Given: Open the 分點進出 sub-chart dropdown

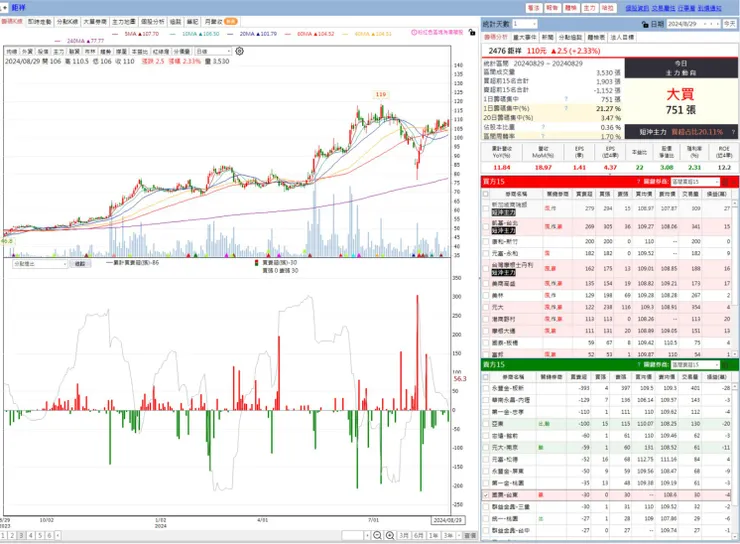Looking at the screenshot, I should (x=40, y=264).
